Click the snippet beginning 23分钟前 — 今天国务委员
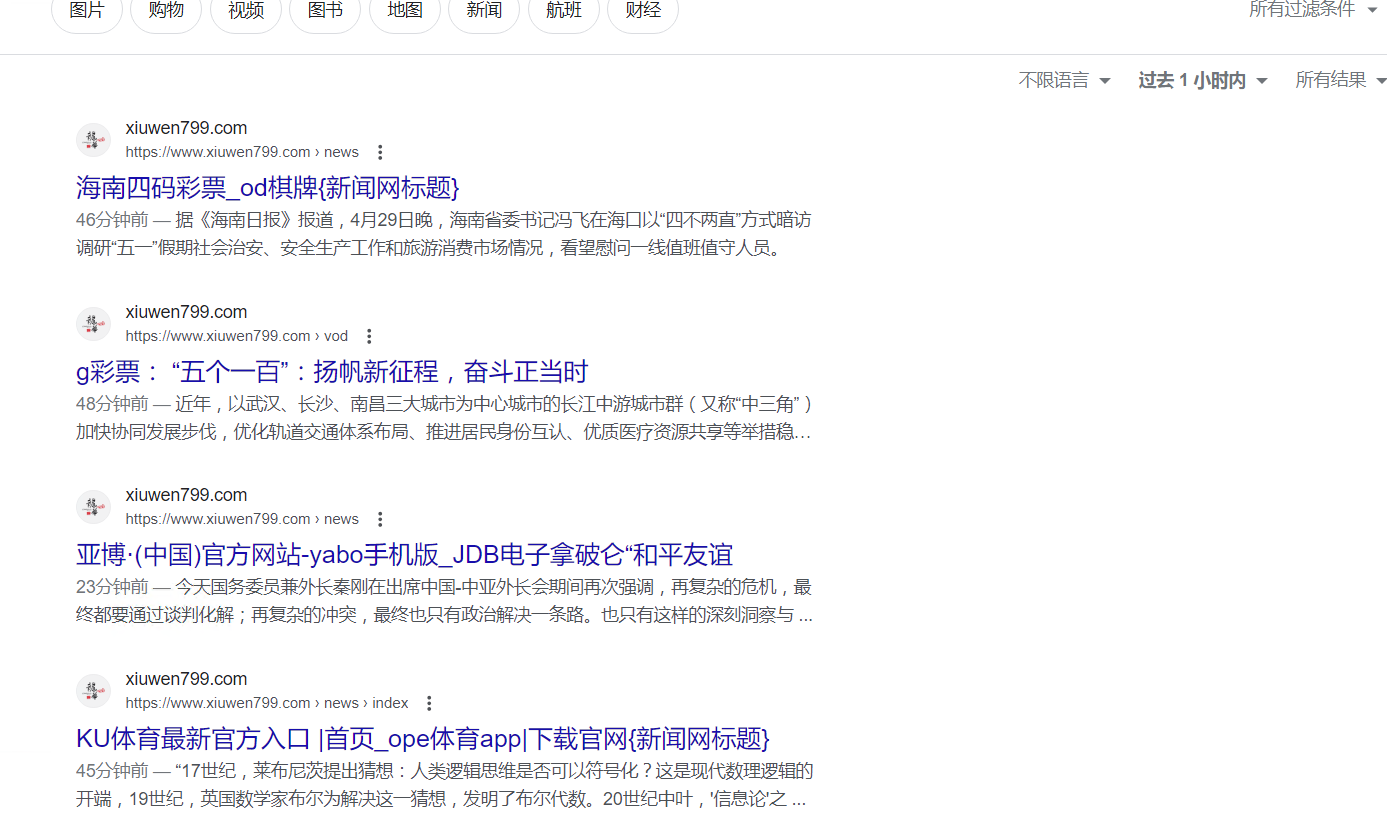 click(445, 601)
